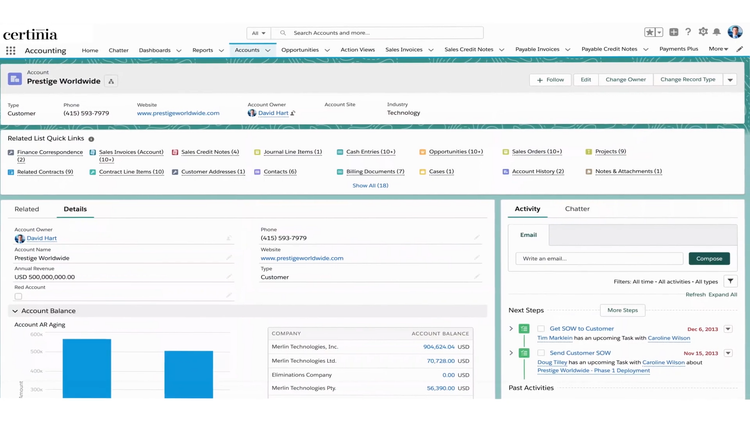Click the Compose button
The height and width of the screenshot is (422, 750).
709,258
